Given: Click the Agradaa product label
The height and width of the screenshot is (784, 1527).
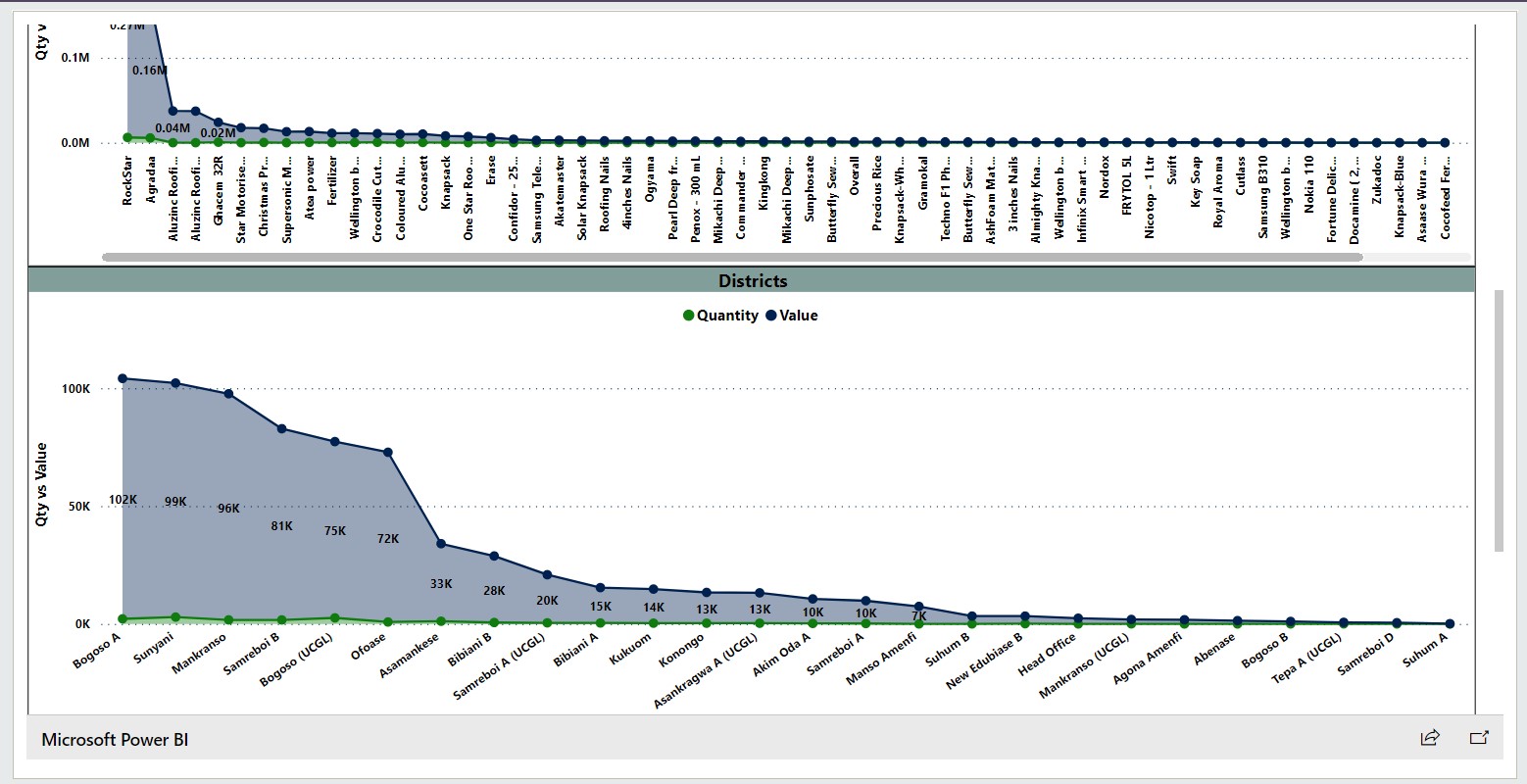Looking at the screenshot, I should 150,179.
